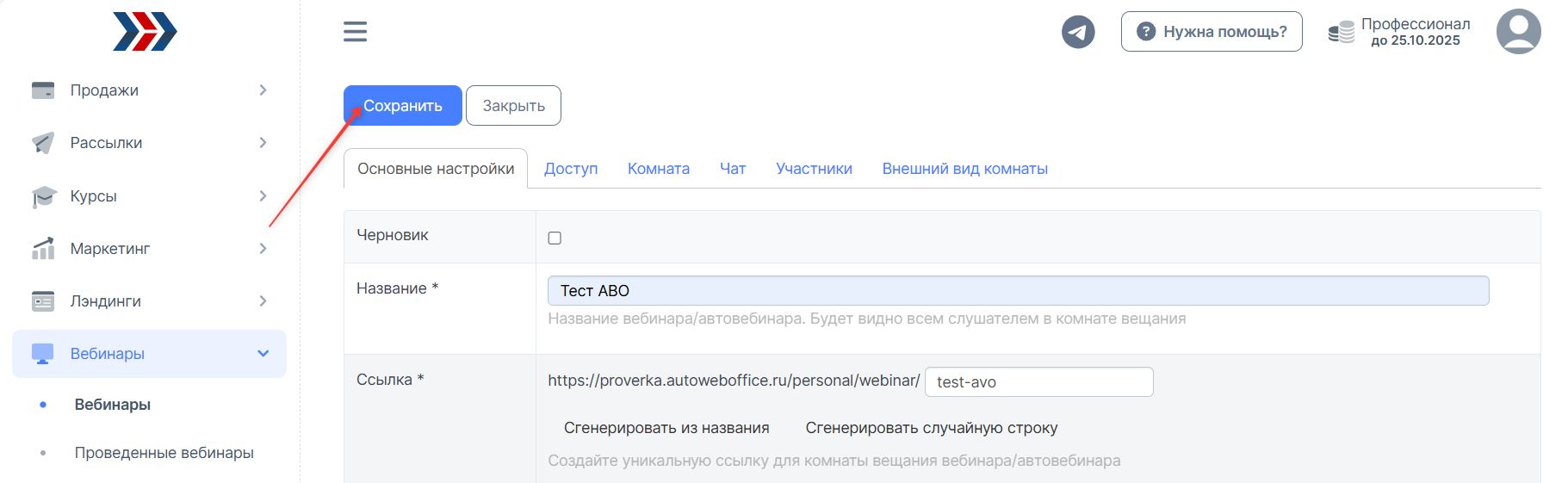Screen dimensions: 1568x483
Task: Enable the Черновик checkbox
Action: coord(555,238)
